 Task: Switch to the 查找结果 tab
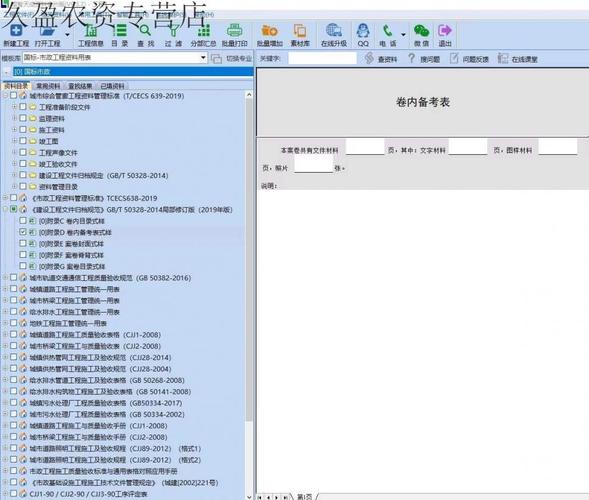coord(80,86)
